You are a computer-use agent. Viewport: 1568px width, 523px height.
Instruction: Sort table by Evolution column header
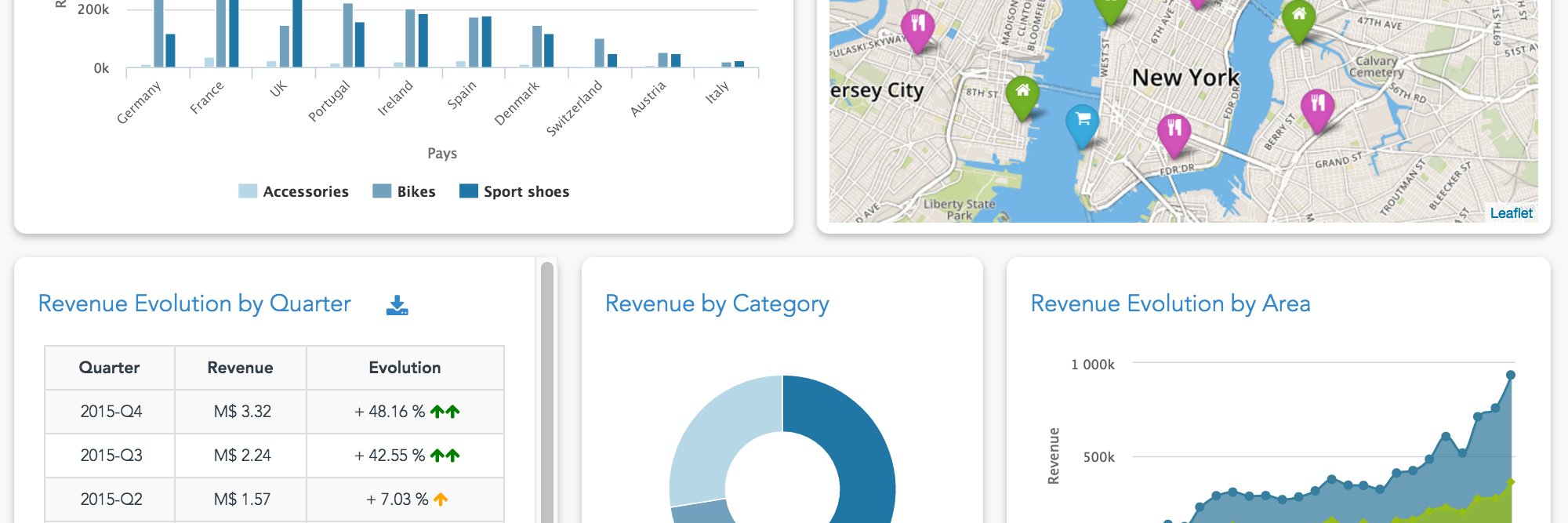[405, 368]
